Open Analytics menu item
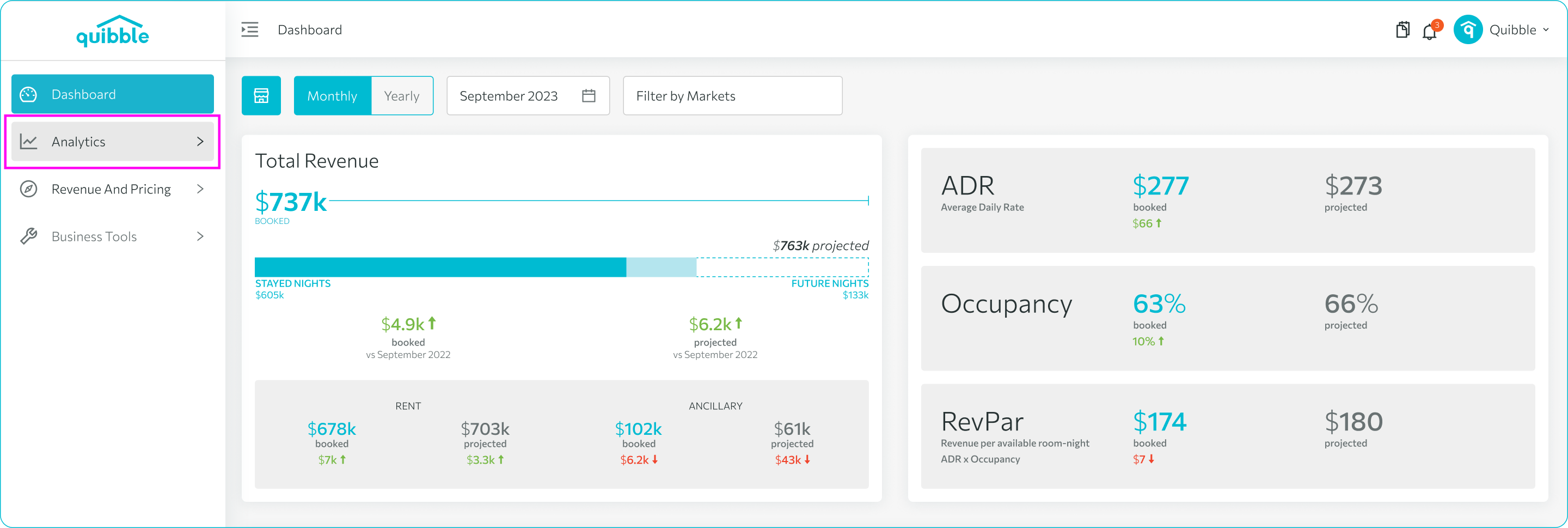The width and height of the screenshot is (1568, 528). click(113, 142)
